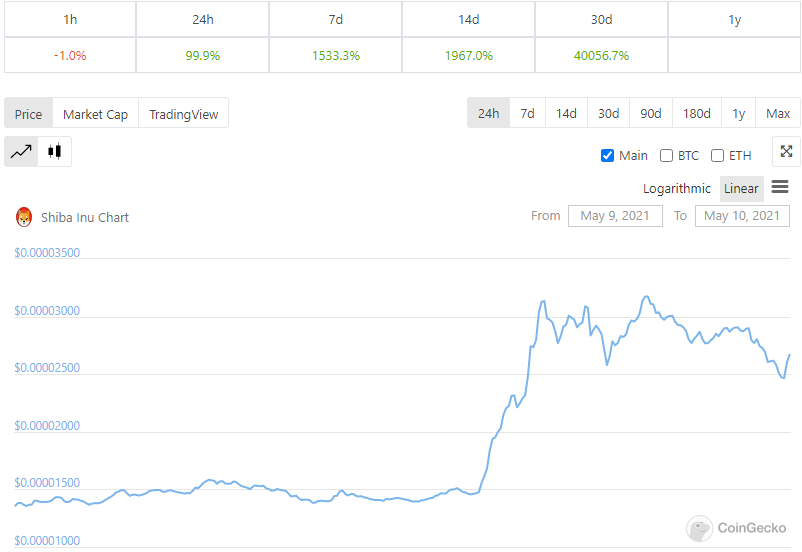The height and width of the screenshot is (552, 802).
Task: Click the 1533.3% 7d change value
Action: pos(336,55)
